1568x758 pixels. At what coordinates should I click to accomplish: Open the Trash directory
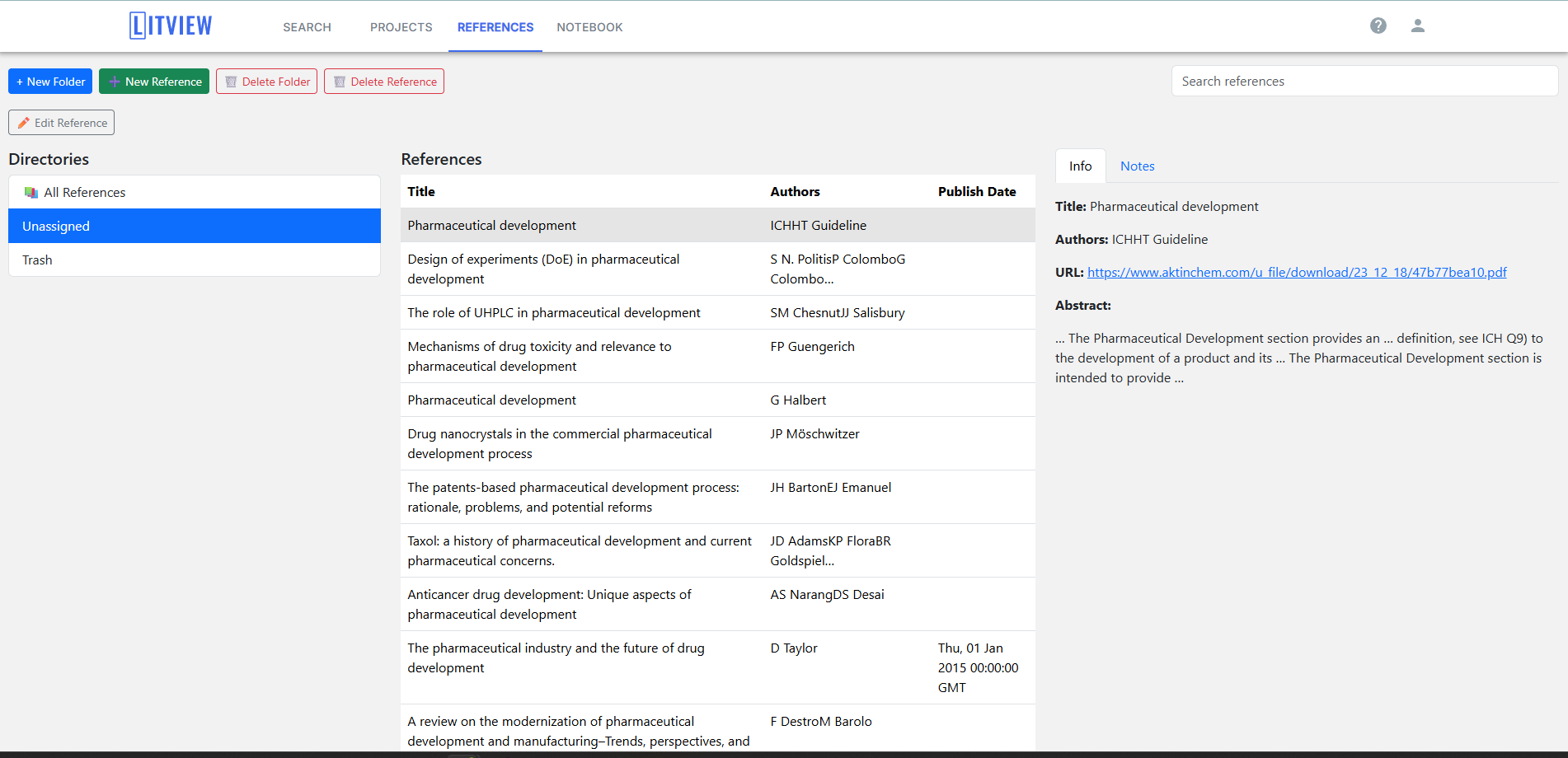point(195,260)
